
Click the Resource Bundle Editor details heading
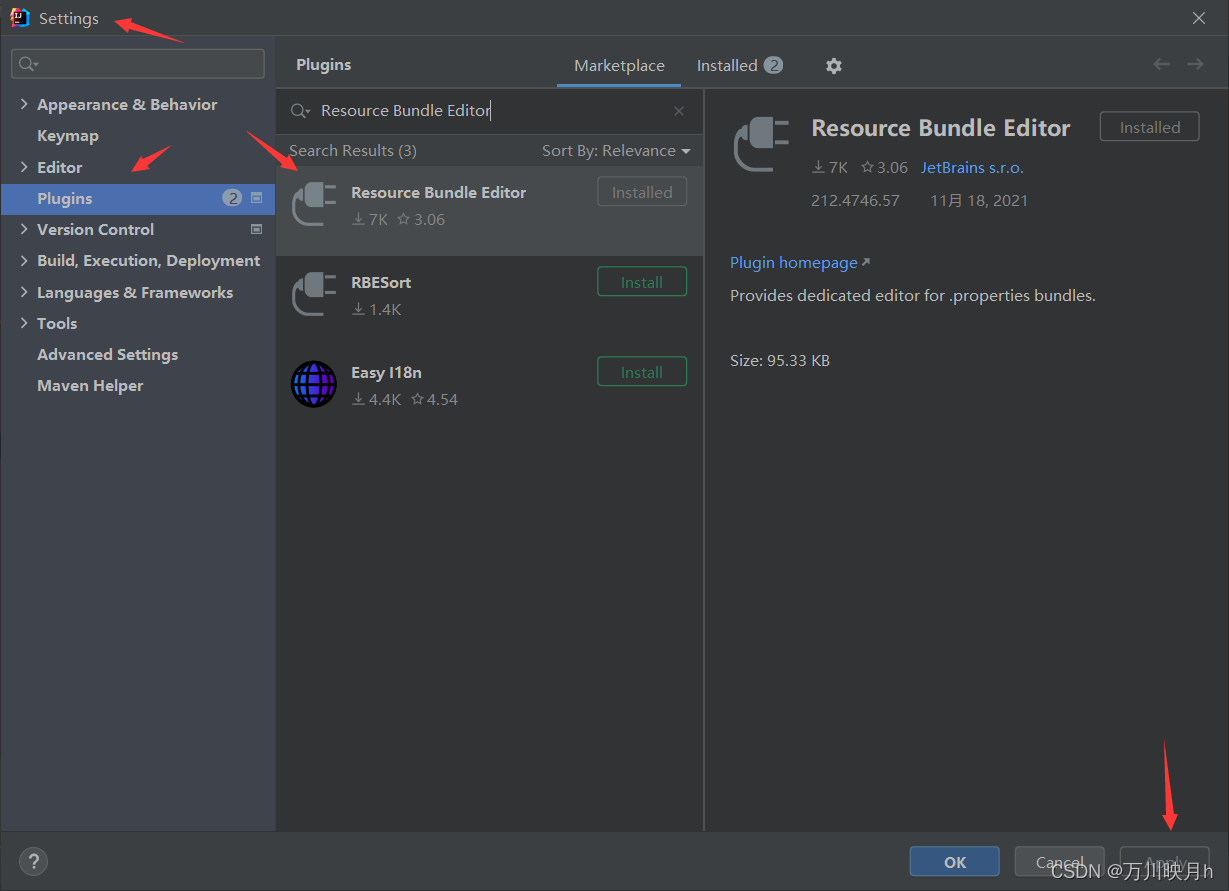[941, 128]
